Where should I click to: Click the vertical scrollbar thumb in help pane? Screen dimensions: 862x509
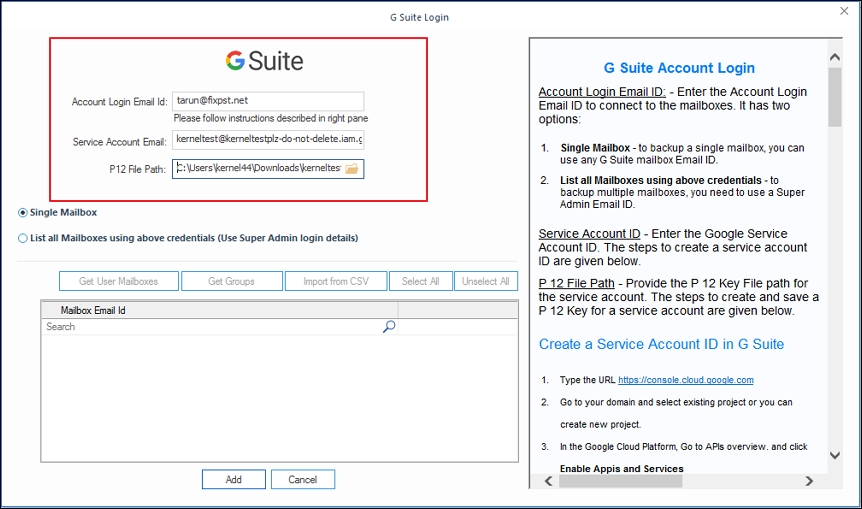(835, 97)
